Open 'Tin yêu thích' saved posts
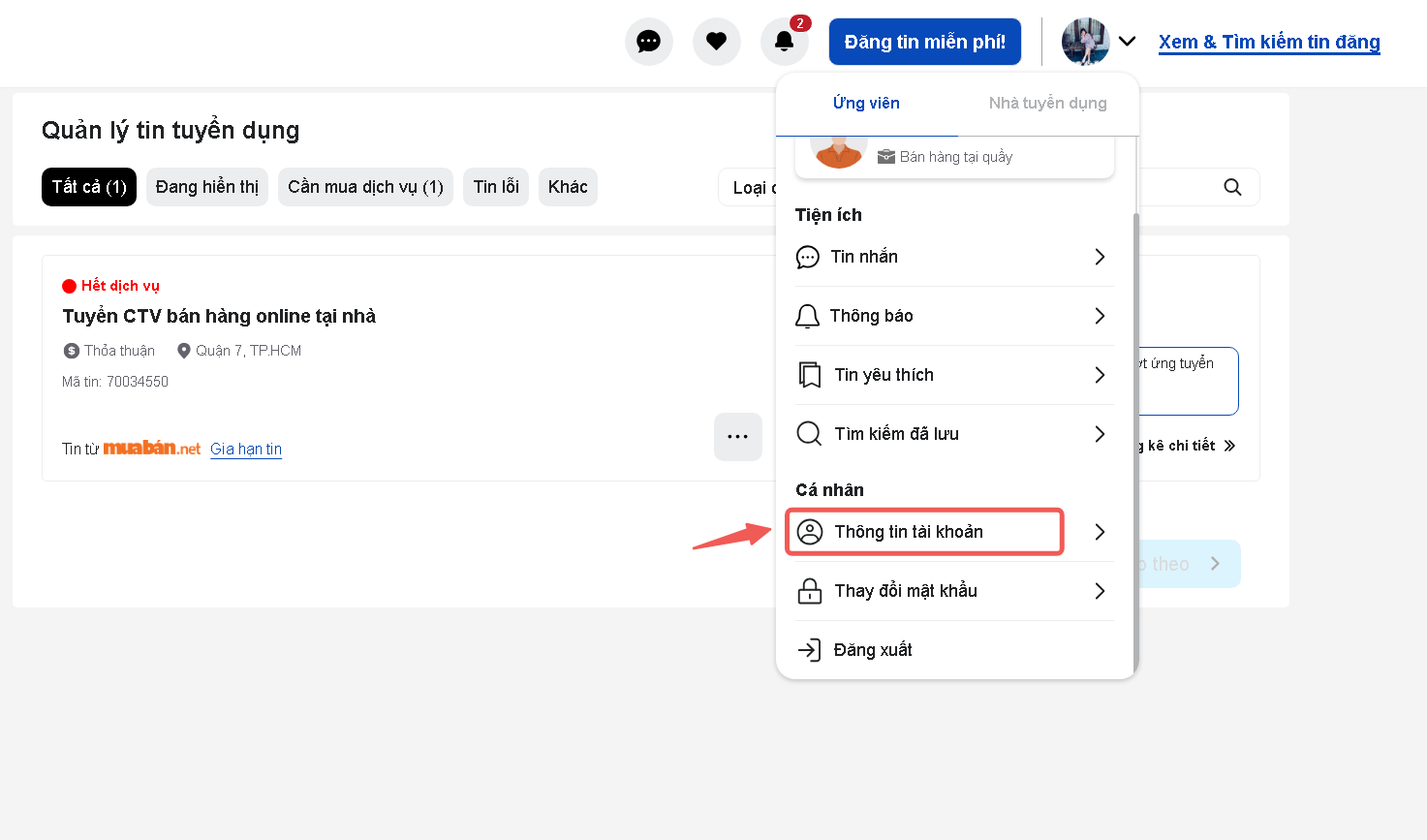 884,375
